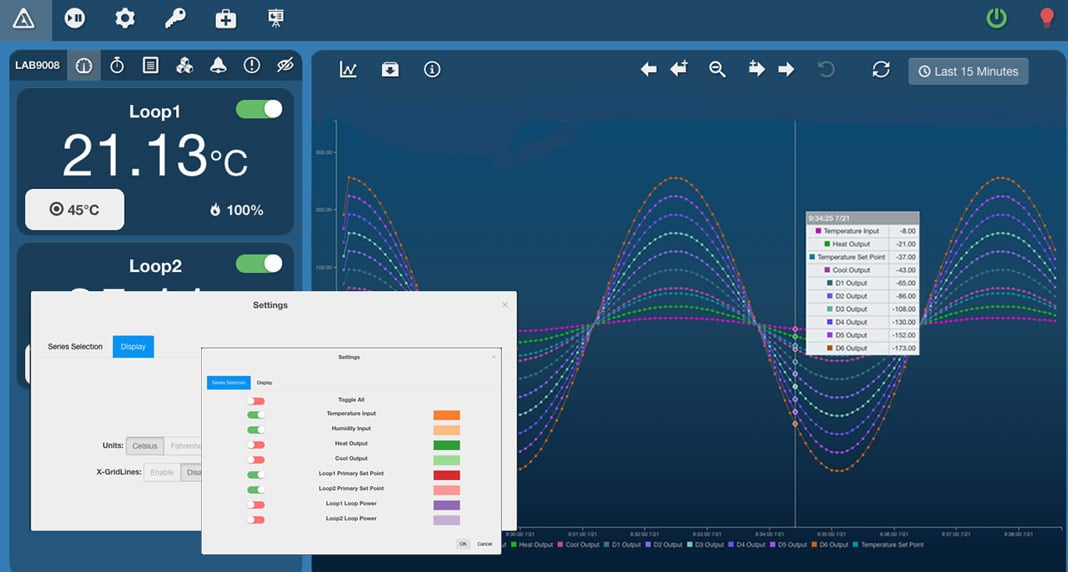Image resolution: width=1068 pixels, height=572 pixels.
Task: Open the bell alarms icon
Action: pos(218,65)
